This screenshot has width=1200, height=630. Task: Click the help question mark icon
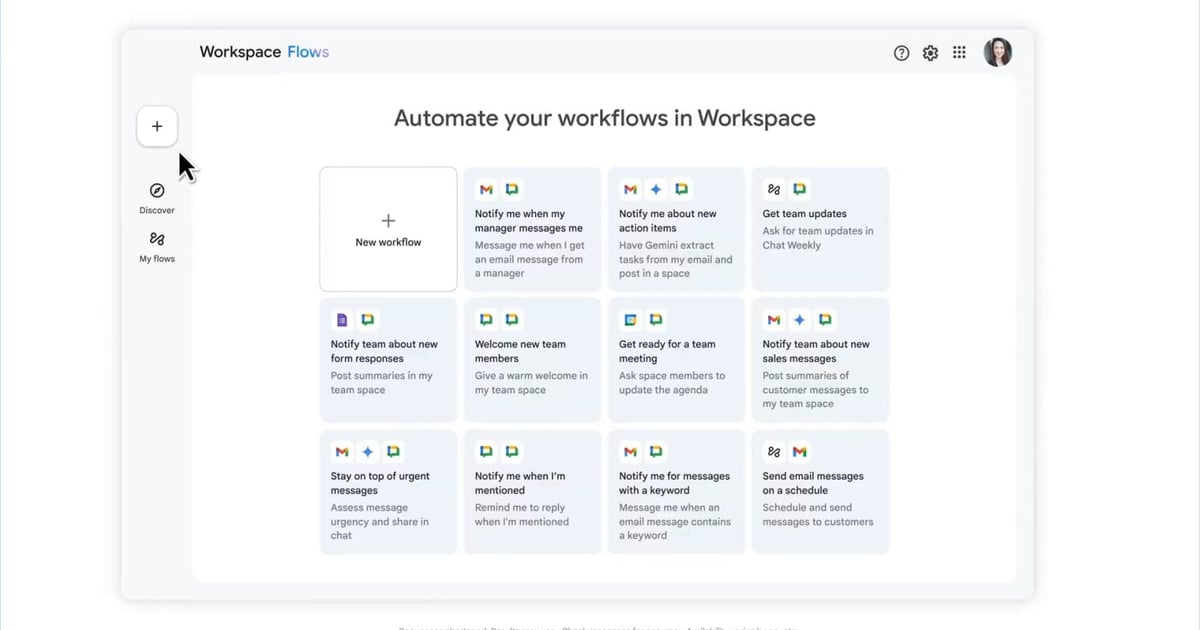tap(901, 52)
